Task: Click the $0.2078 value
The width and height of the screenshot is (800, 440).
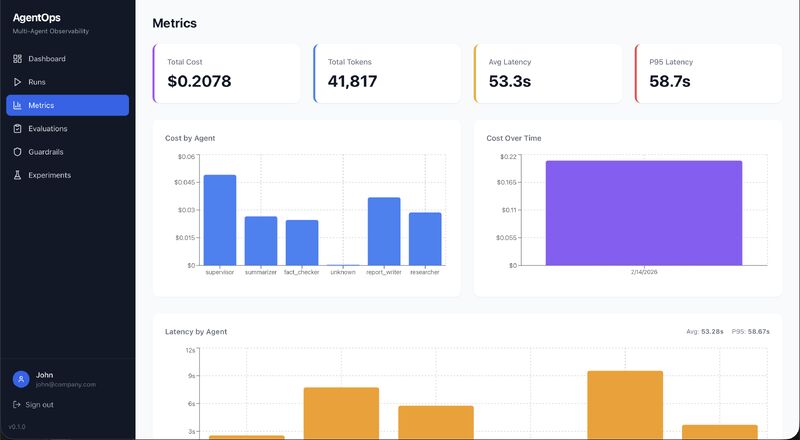Action: click(x=199, y=81)
